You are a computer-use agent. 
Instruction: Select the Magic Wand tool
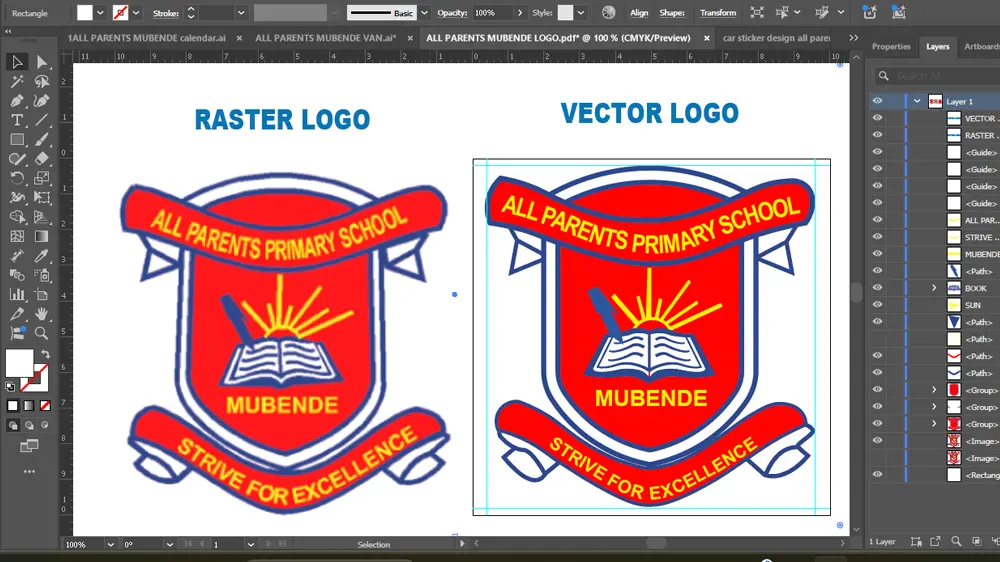point(17,82)
